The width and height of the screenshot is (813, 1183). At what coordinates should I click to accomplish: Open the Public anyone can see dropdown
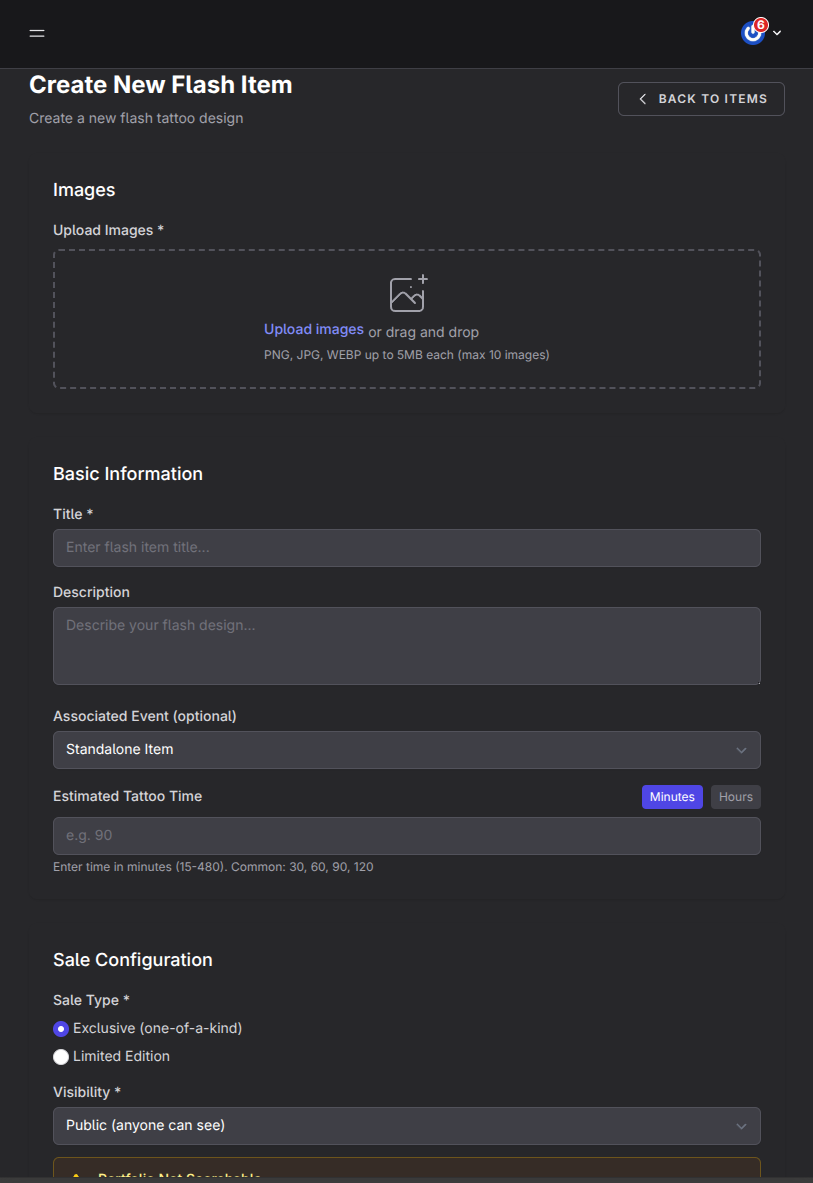tap(406, 1125)
